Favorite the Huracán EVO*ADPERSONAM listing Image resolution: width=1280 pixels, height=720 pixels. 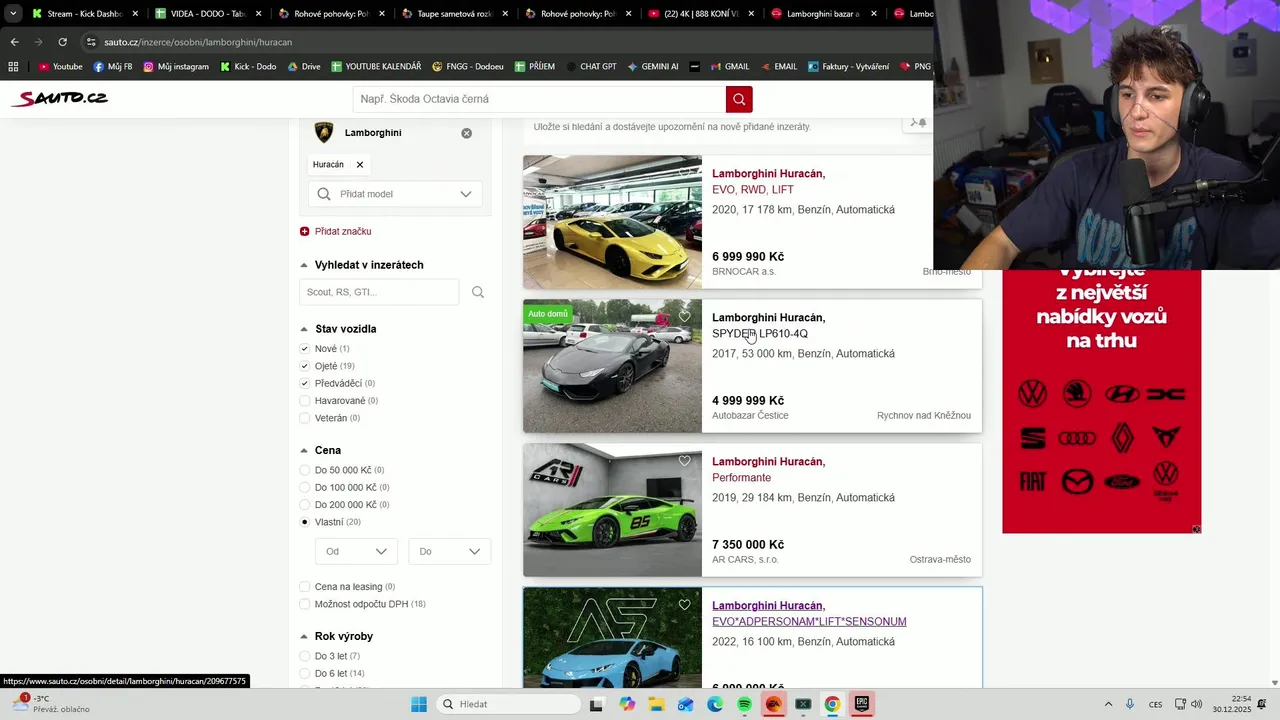click(685, 605)
